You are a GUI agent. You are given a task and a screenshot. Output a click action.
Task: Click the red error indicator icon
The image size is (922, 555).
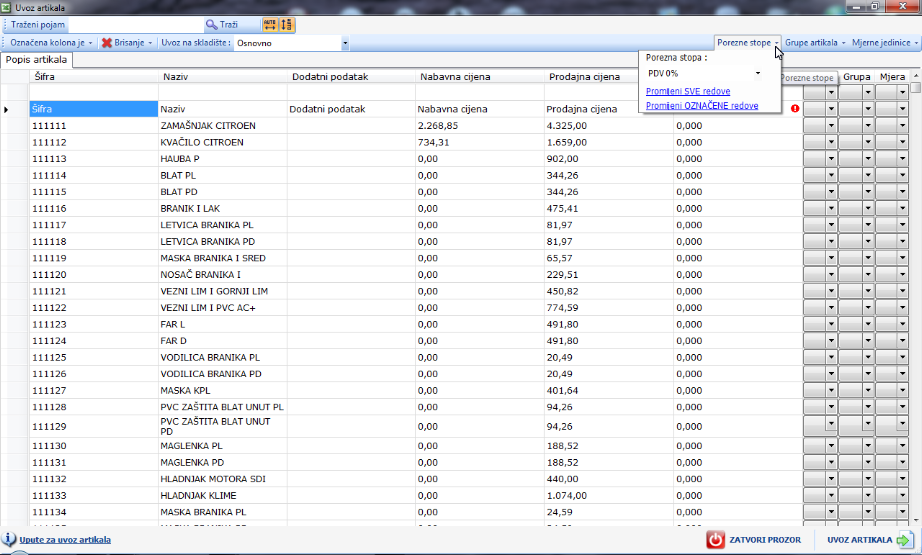coord(795,109)
